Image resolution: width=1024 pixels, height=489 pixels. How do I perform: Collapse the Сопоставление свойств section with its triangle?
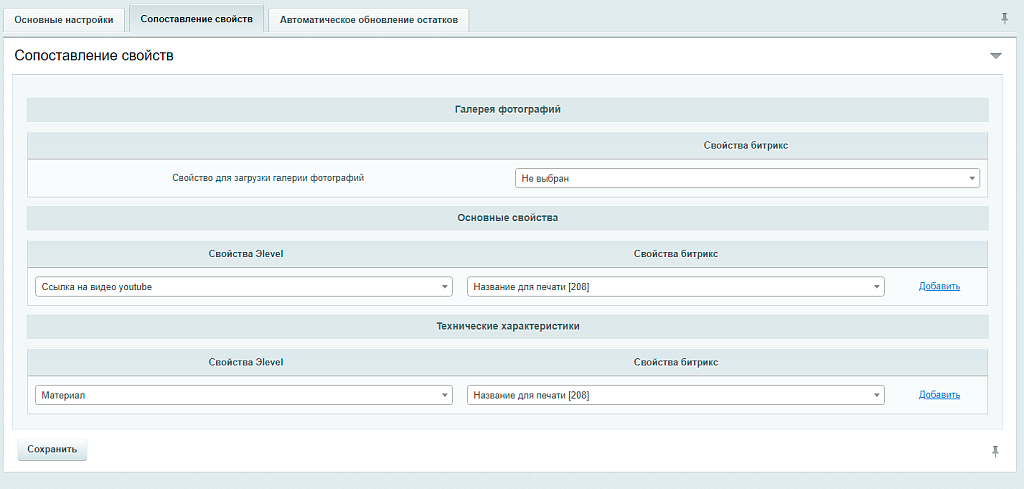click(x=995, y=56)
